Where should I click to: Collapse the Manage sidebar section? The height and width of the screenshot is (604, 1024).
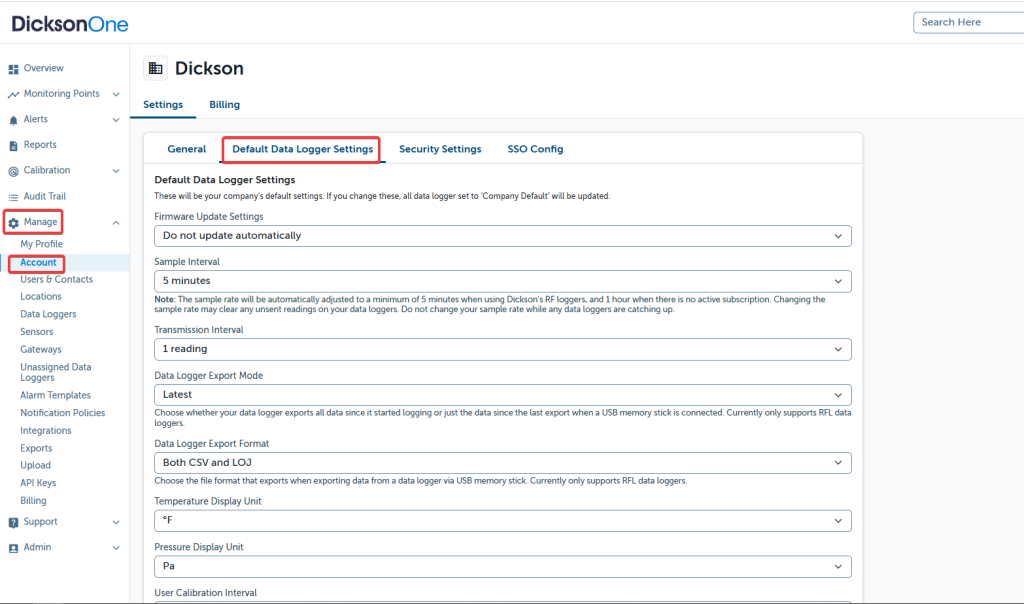(x=116, y=222)
